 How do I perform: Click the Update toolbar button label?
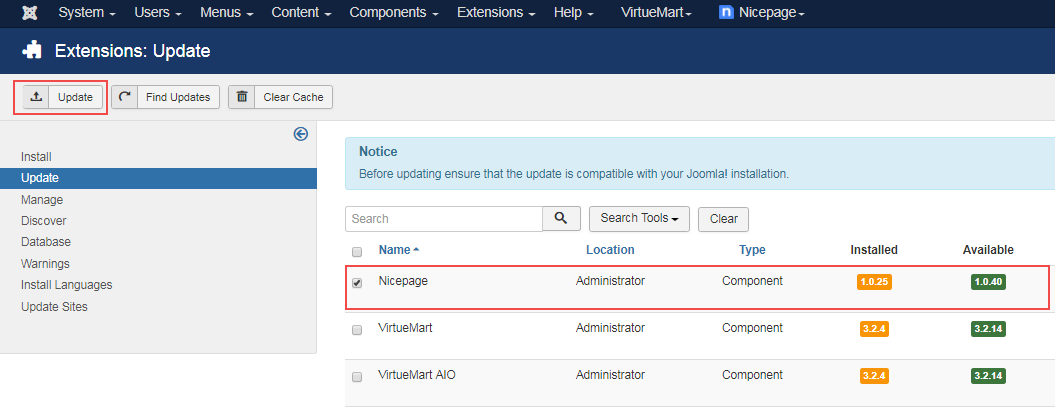click(75, 97)
